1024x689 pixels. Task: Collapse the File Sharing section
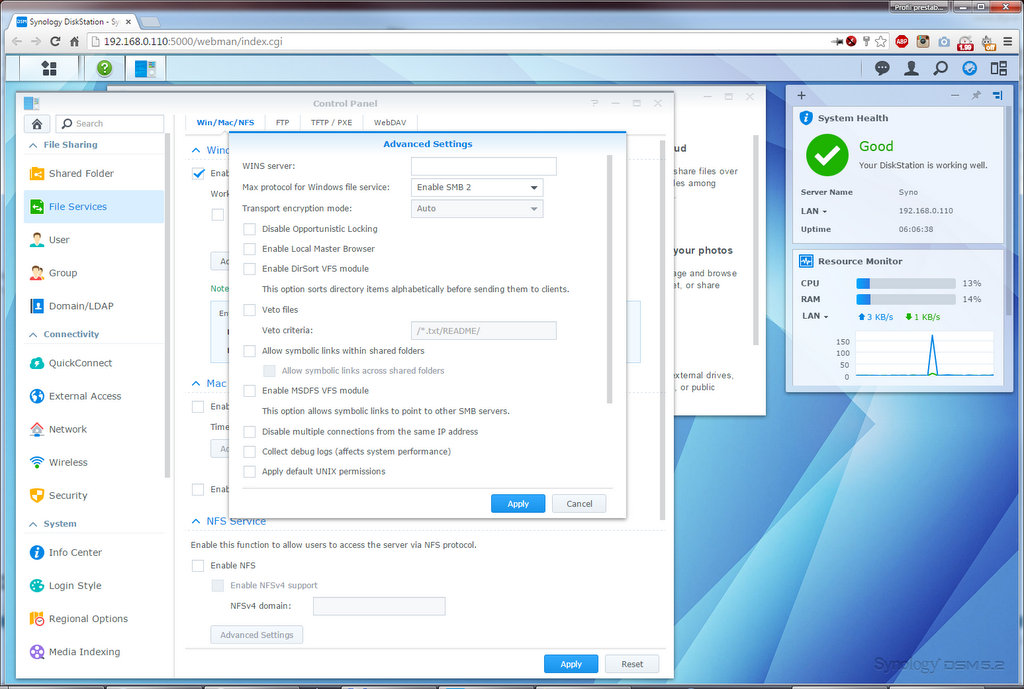[33, 145]
